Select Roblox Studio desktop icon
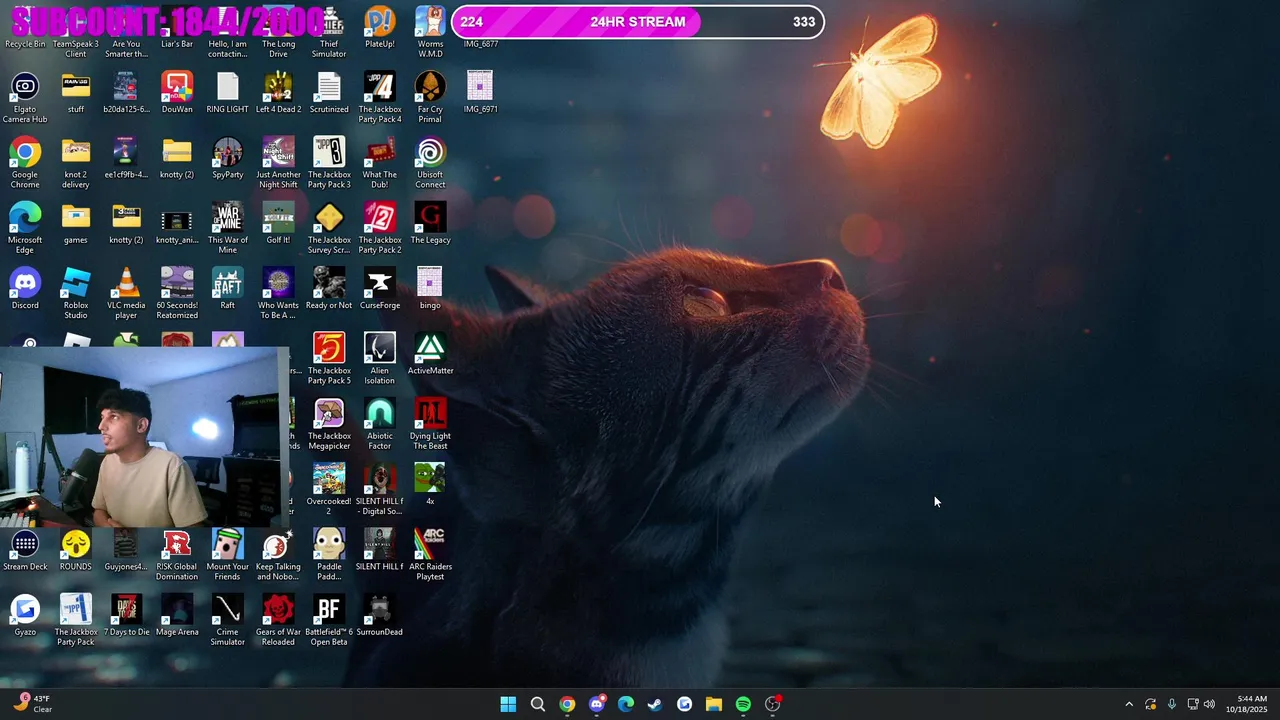 point(76,293)
